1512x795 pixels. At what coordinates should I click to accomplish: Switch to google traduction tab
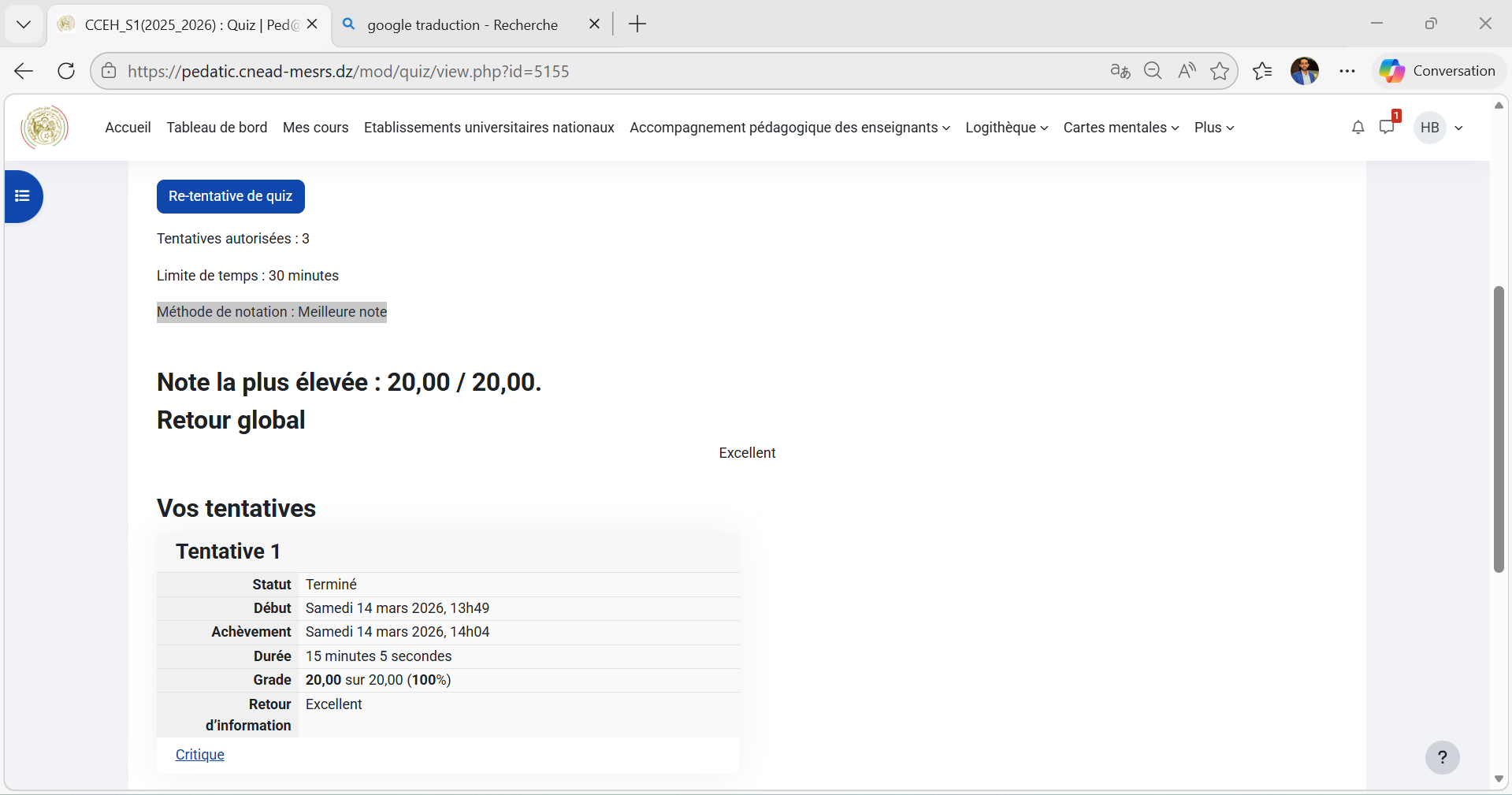click(463, 24)
